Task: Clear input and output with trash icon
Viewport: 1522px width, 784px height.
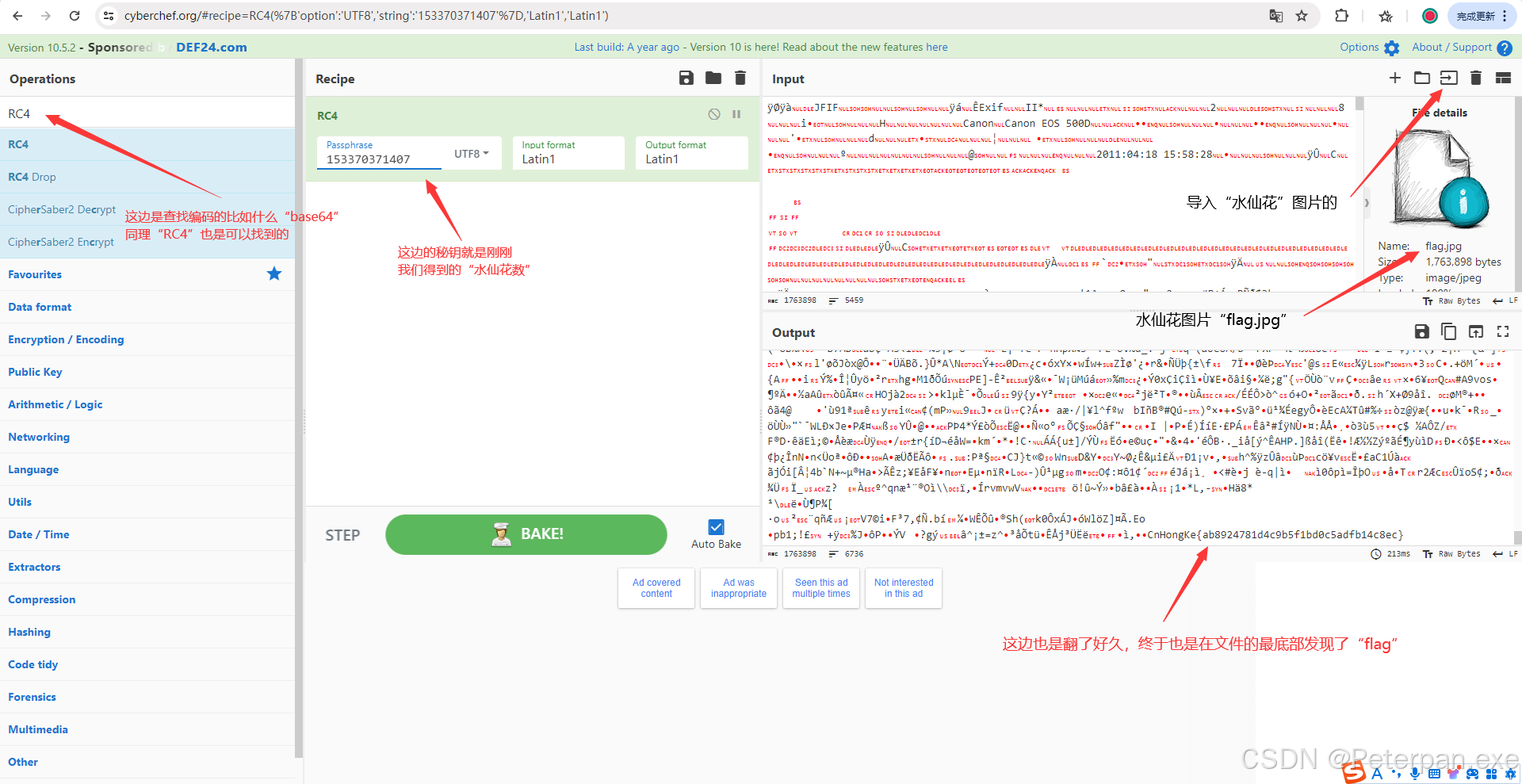Action: pos(1476,78)
